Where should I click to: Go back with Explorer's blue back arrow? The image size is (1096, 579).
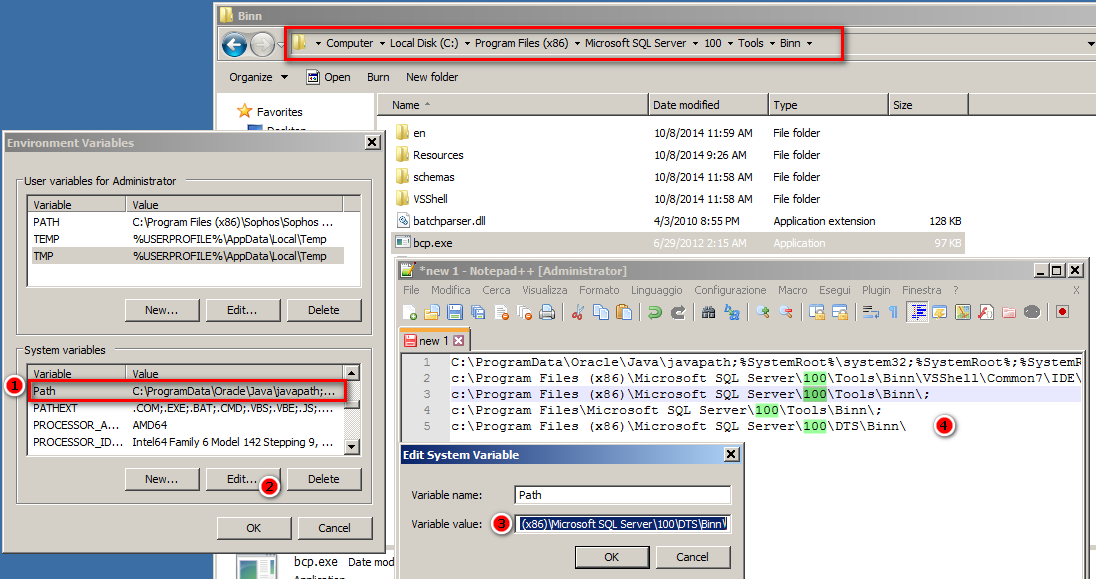pos(234,44)
